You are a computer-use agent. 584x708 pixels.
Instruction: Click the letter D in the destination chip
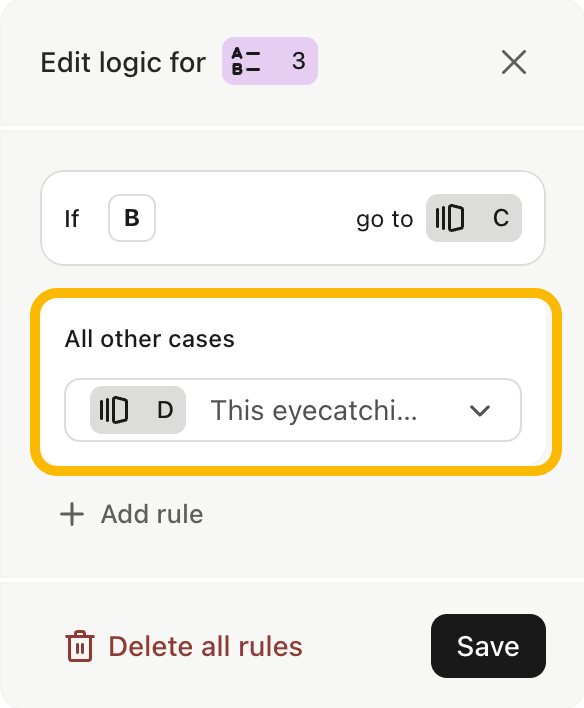click(165, 410)
